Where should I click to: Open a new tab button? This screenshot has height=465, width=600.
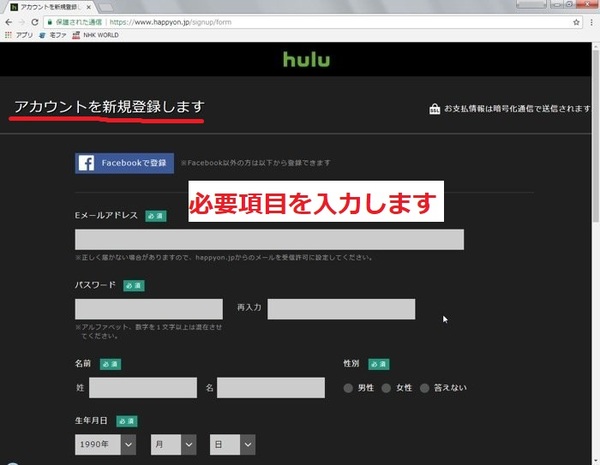pyautogui.click(x=105, y=7)
